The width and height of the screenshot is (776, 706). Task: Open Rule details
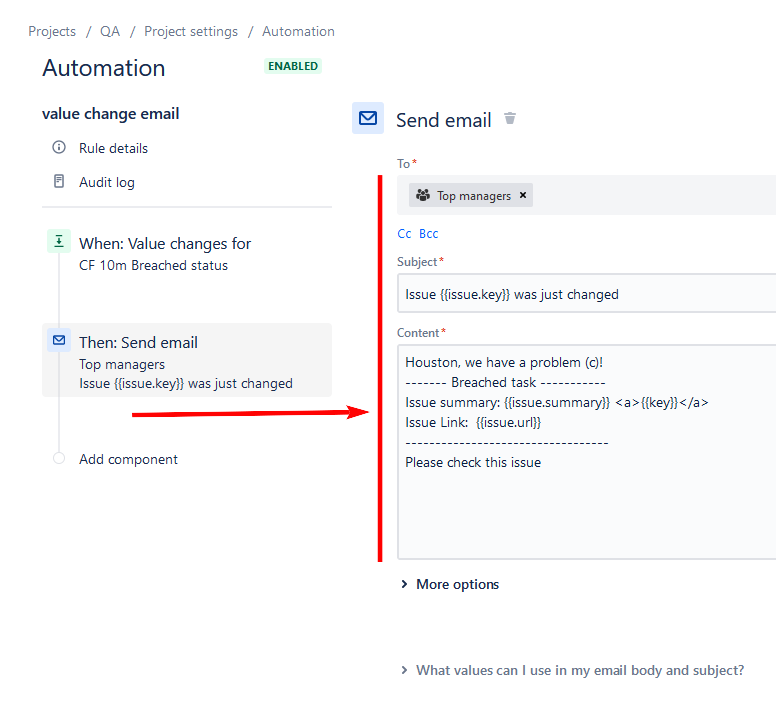coord(113,148)
